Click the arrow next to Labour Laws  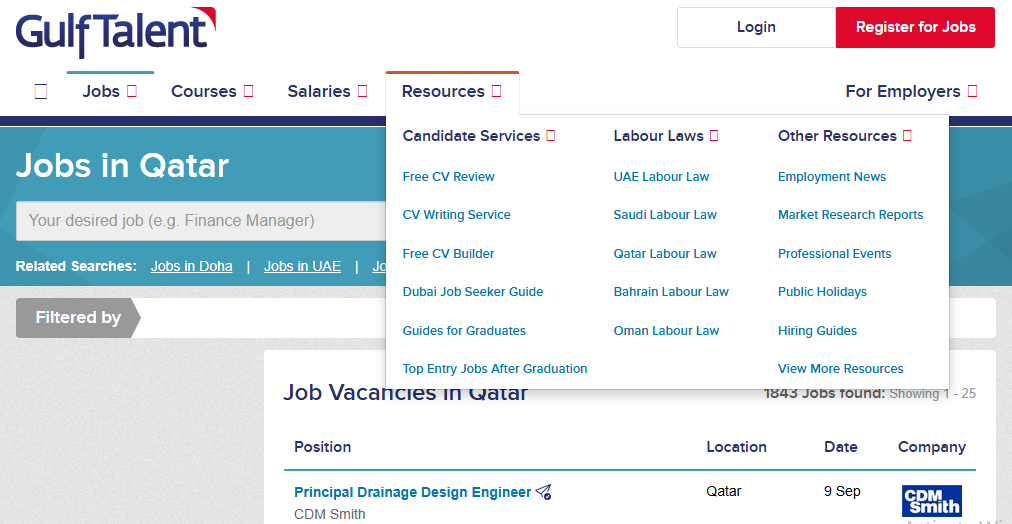coord(714,136)
